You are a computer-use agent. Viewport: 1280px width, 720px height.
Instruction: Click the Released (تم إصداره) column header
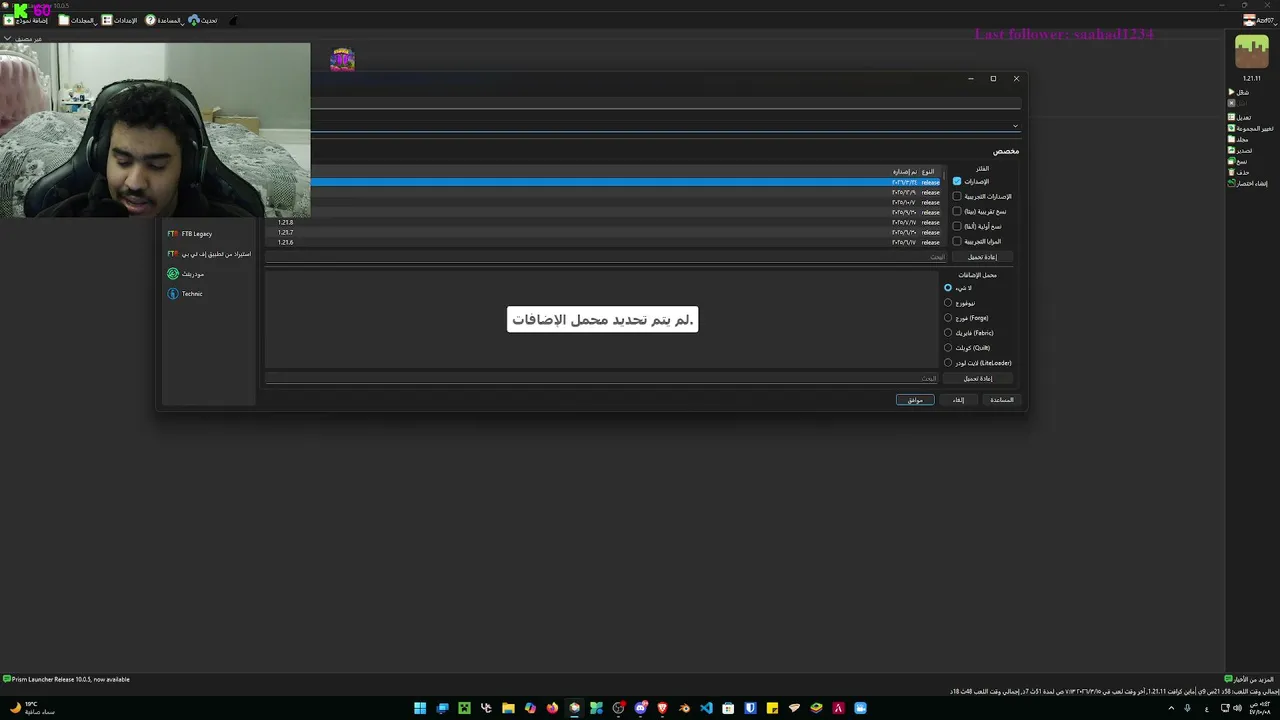pos(903,172)
